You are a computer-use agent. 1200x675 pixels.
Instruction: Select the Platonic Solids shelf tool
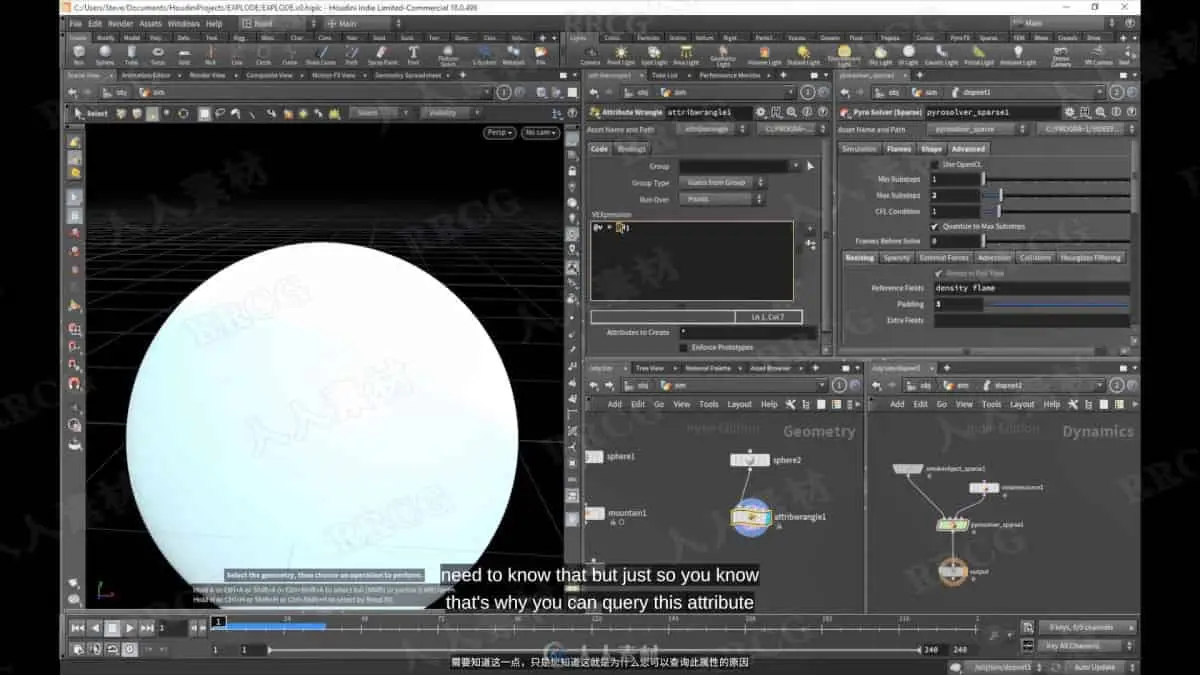(x=449, y=55)
